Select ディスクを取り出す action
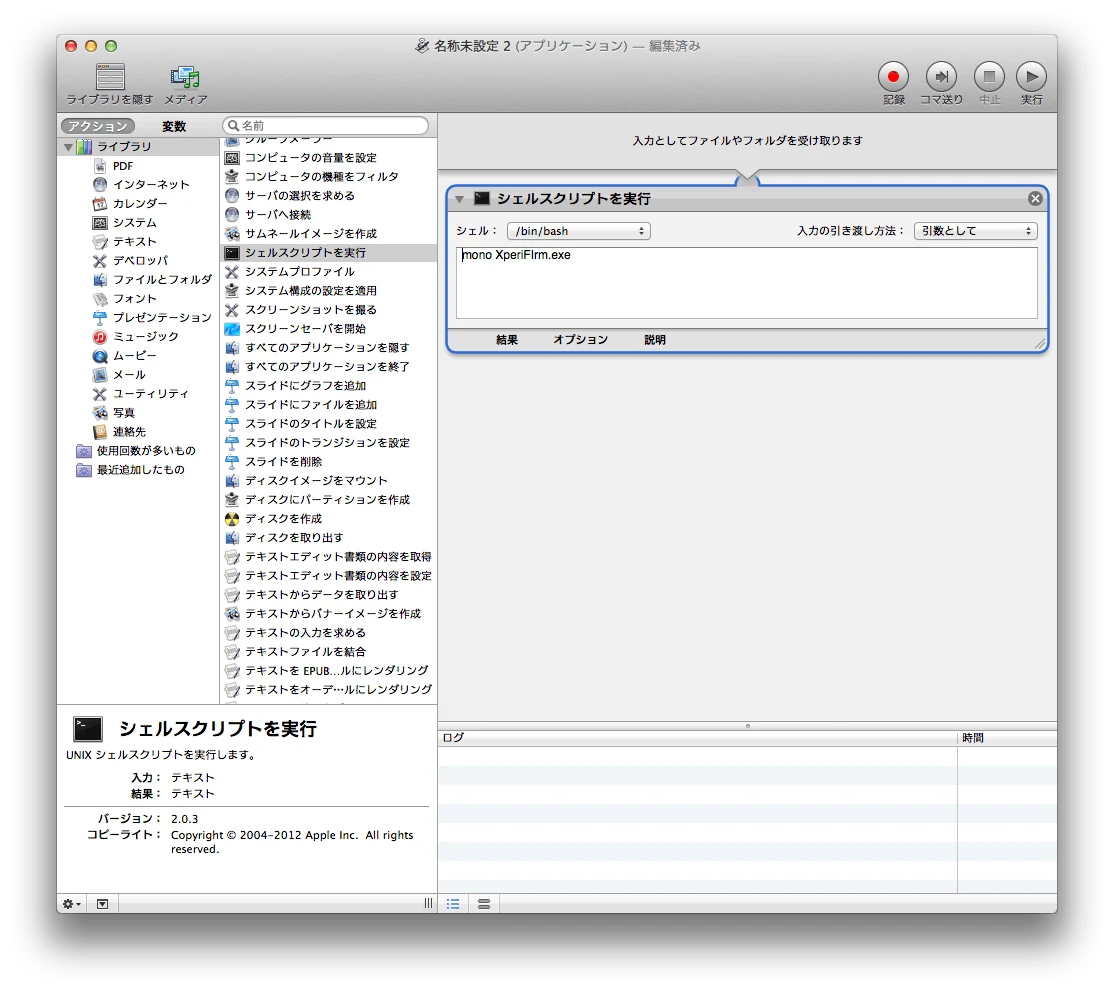 293,537
